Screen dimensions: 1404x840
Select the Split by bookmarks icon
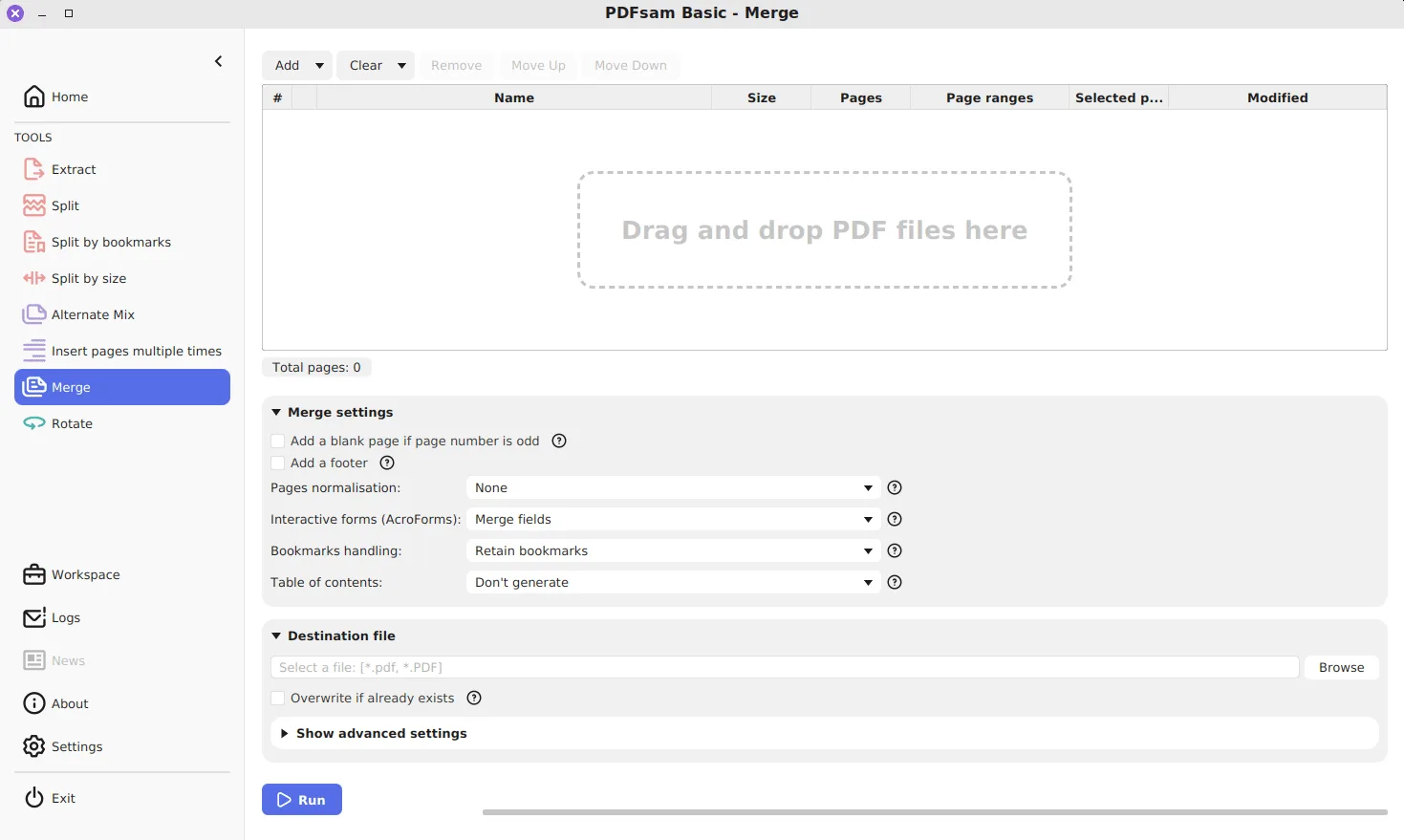pos(34,242)
